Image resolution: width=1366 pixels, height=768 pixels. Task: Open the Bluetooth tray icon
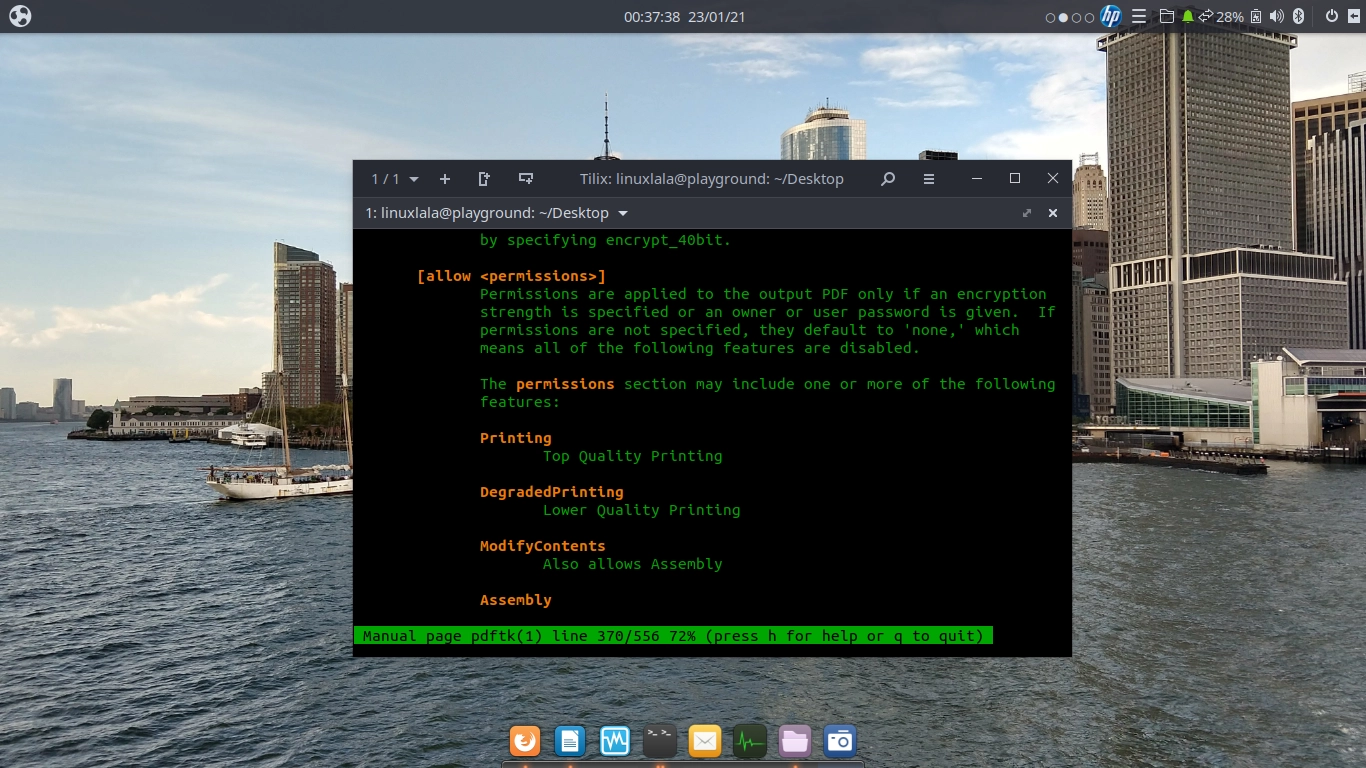tap(1299, 17)
